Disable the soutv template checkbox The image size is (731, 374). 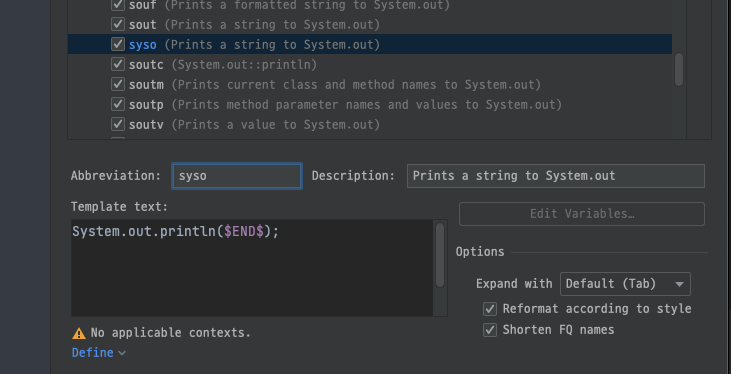(x=118, y=124)
